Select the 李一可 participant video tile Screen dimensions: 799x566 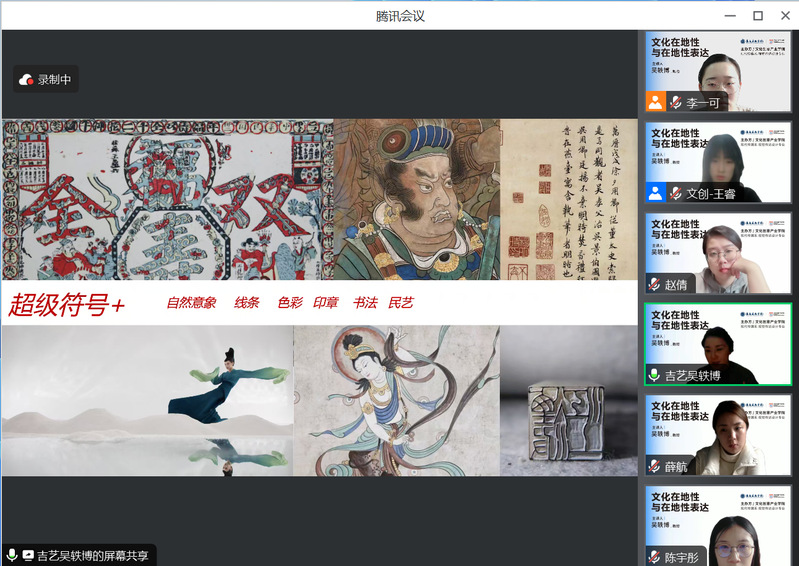(718, 71)
